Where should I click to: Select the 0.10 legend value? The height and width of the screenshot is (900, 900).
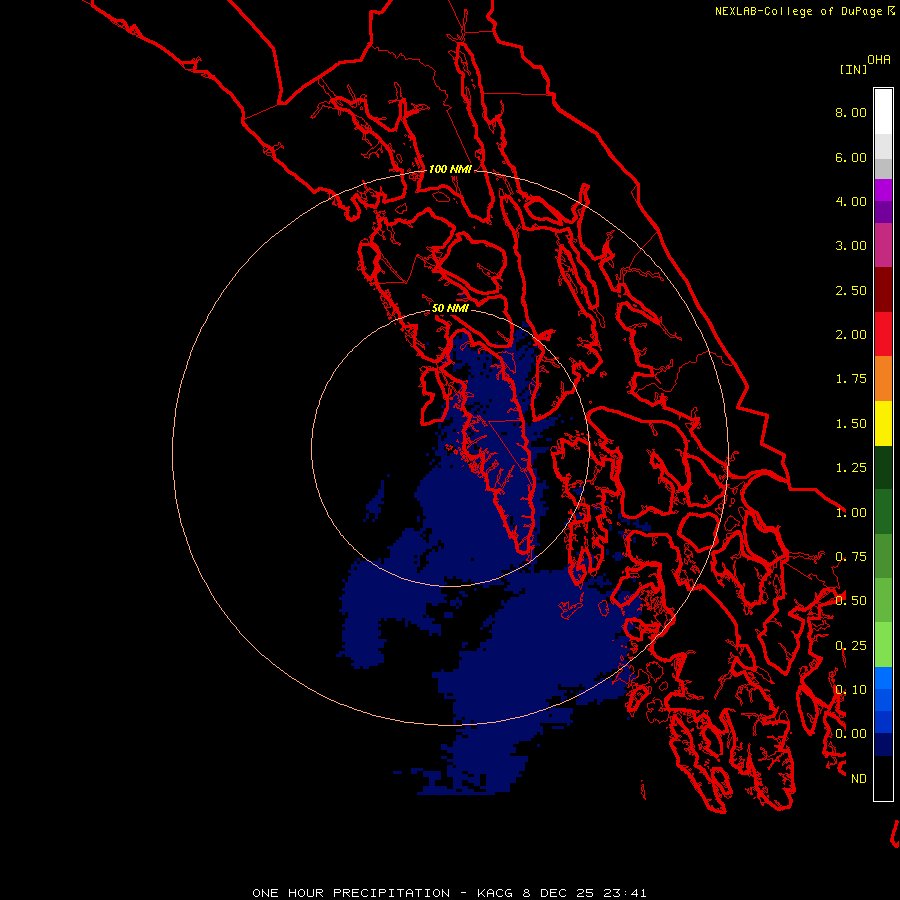coord(851,690)
